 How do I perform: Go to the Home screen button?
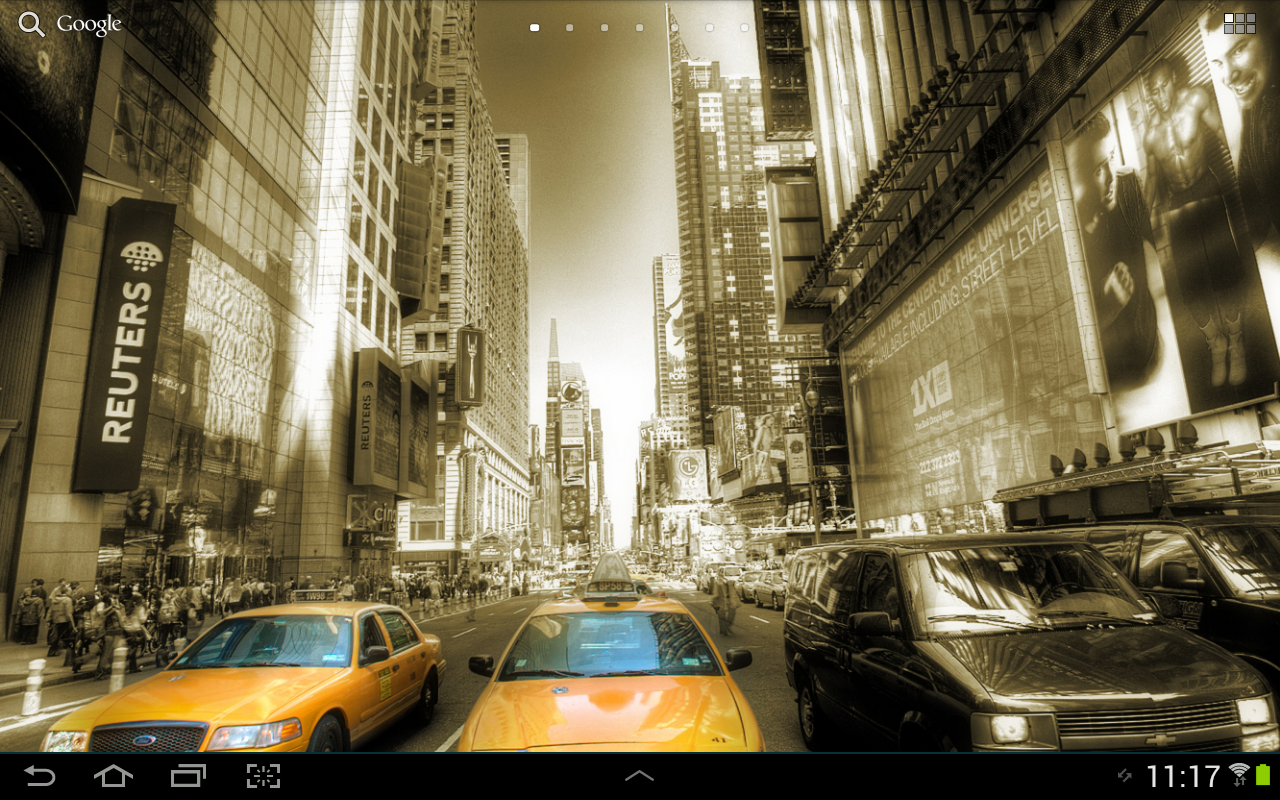point(113,776)
